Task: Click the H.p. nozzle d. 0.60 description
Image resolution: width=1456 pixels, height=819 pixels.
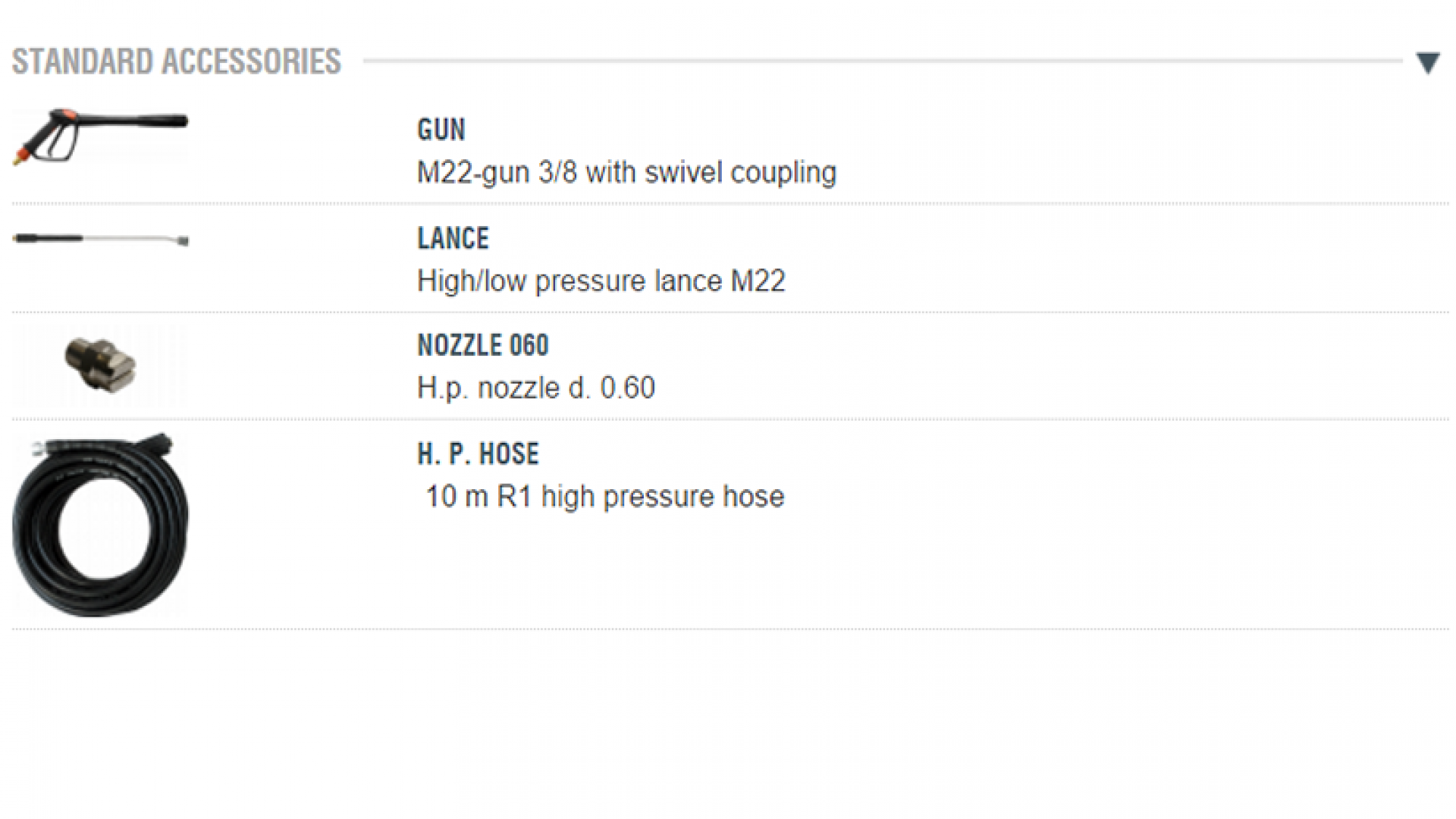Action: pyautogui.click(x=535, y=388)
